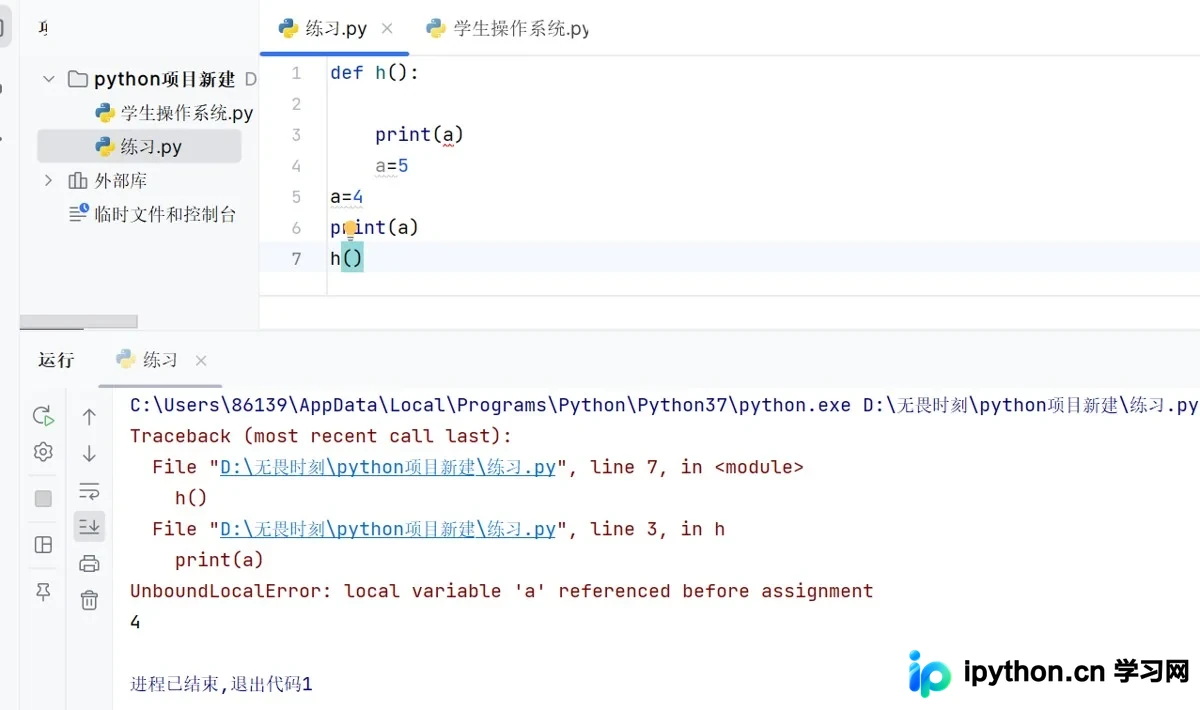Open 学生操作系统.py in the project tree
The image size is (1200, 710).
click(x=174, y=113)
